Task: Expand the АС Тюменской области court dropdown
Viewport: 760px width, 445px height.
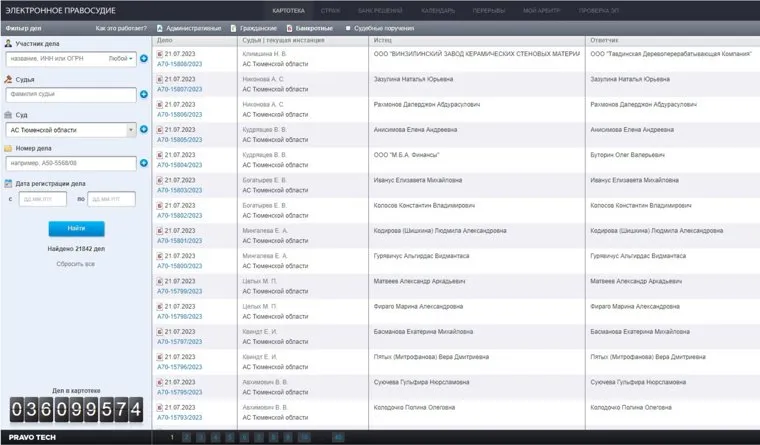Action: coord(131,129)
